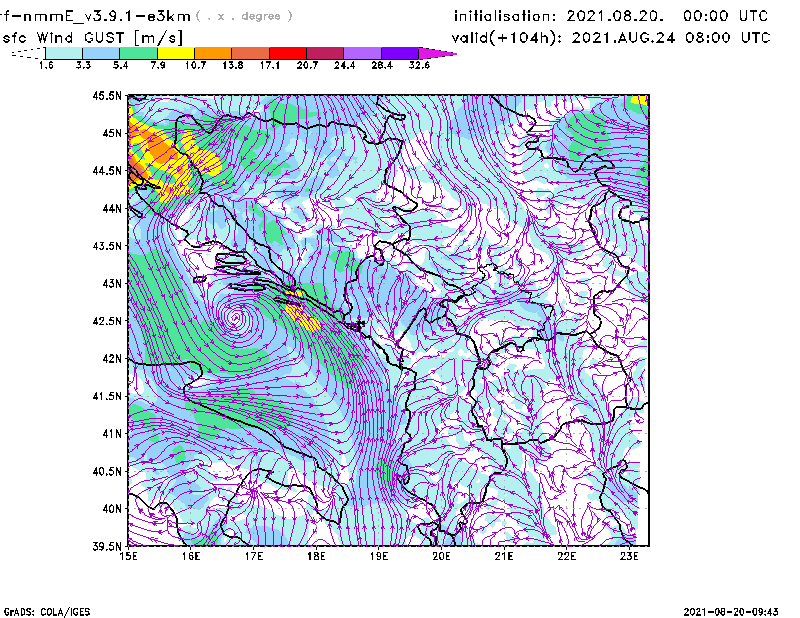The image size is (800, 618).
Task: Click the legend value '5.4'
Action: [x=120, y=65]
